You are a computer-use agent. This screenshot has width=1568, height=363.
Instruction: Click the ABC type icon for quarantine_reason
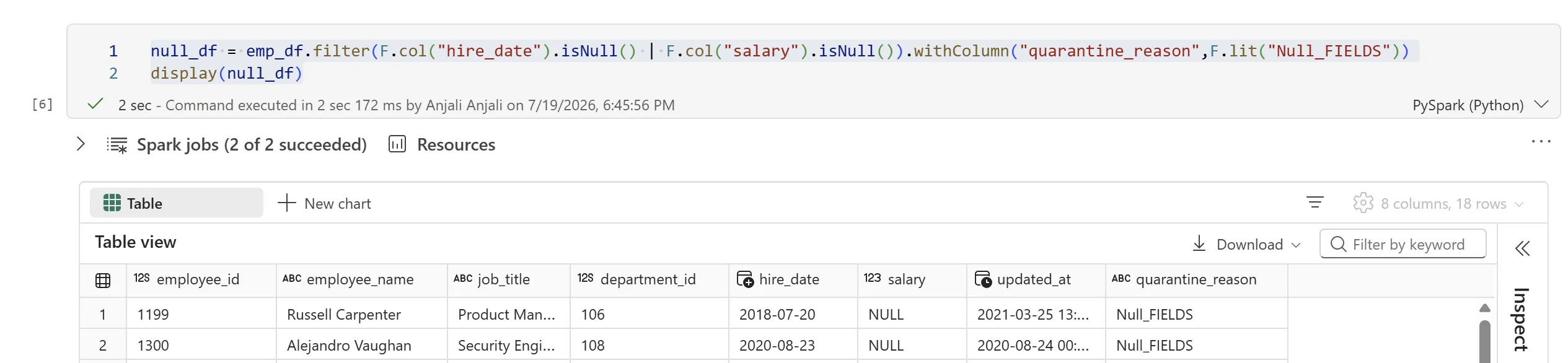tap(1121, 279)
